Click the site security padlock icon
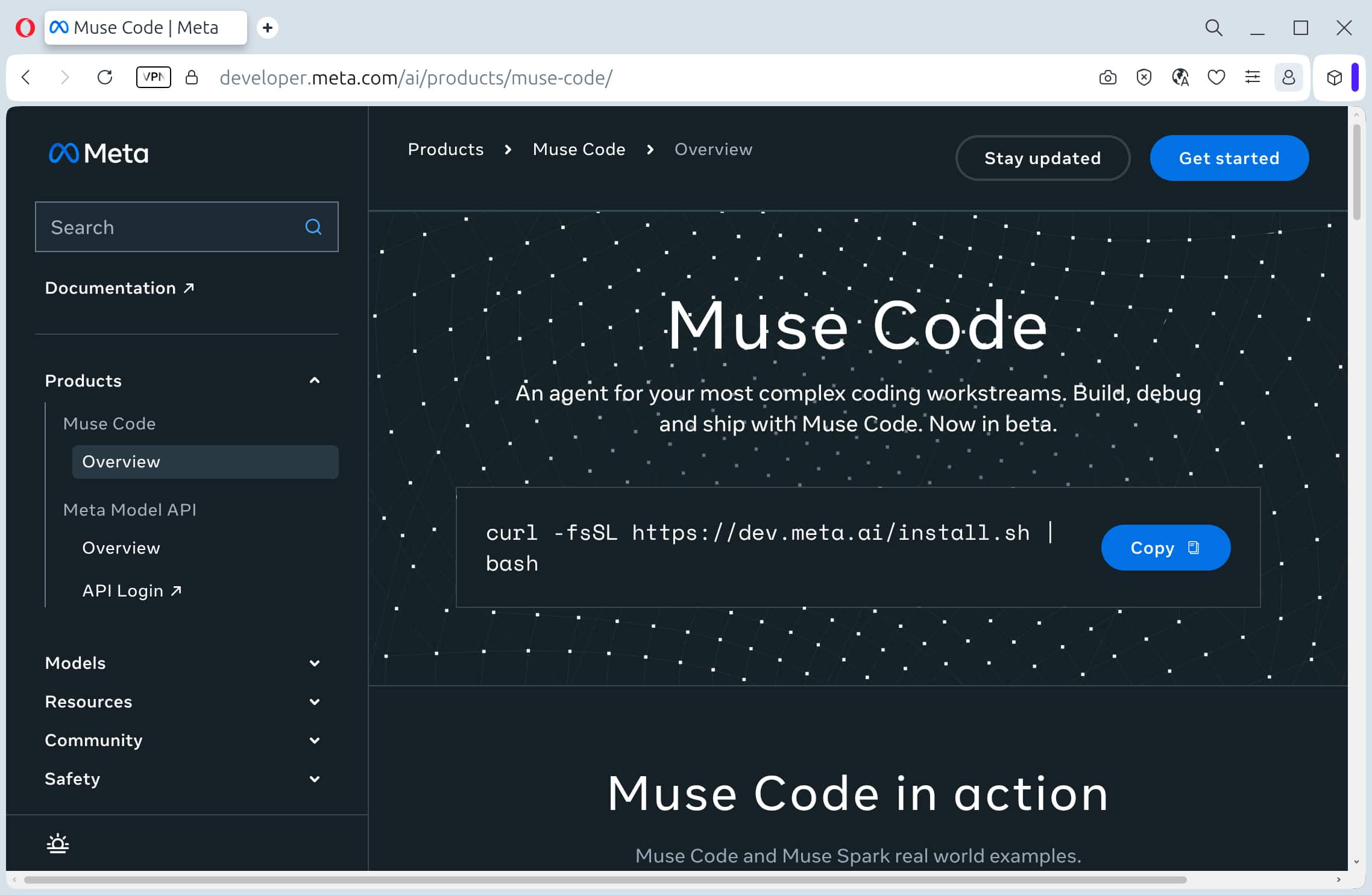 [x=192, y=77]
